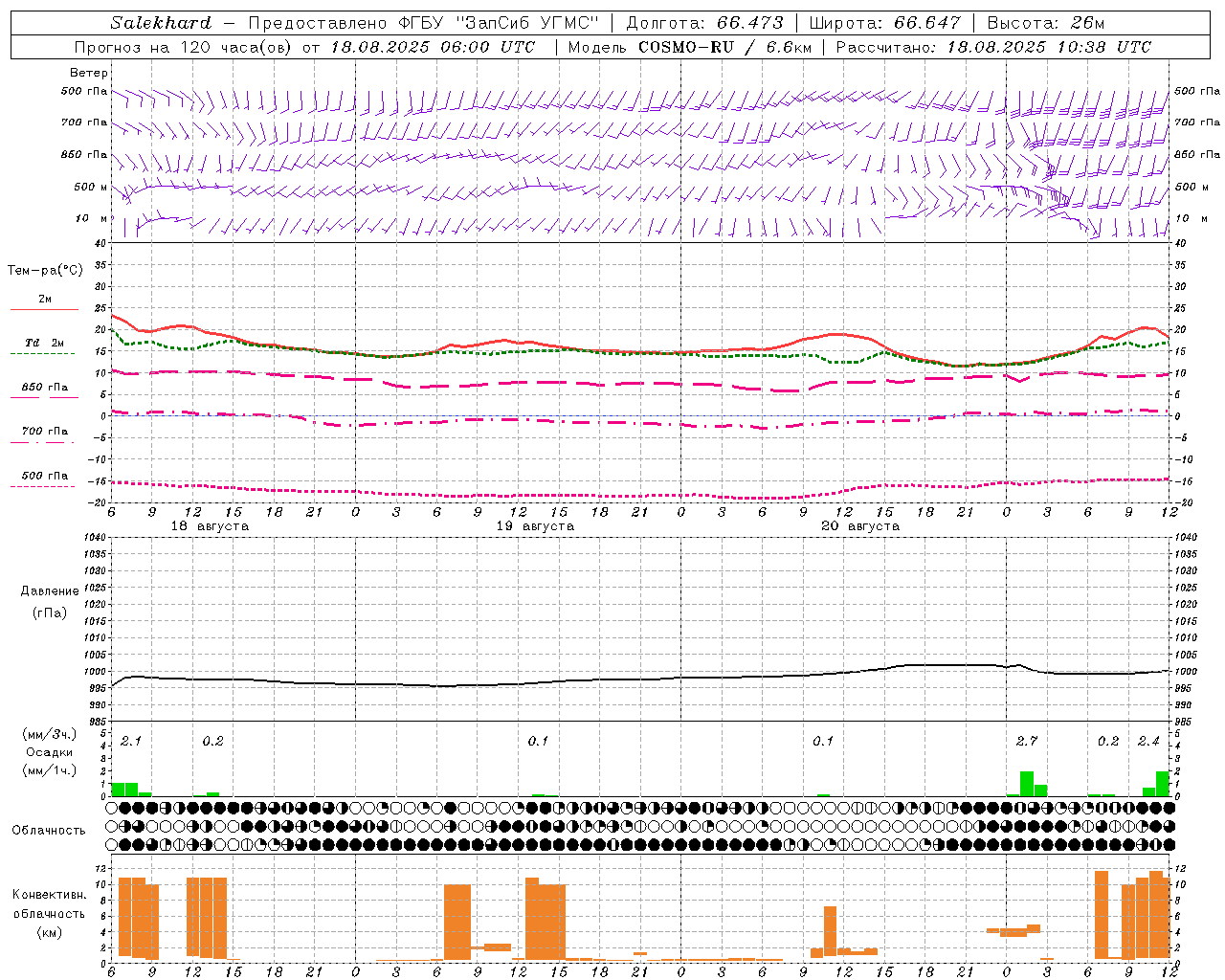Viewport: 1225px width, 980px height.
Task: Click the (км) unit label for convective cloud
Action: (50, 932)
